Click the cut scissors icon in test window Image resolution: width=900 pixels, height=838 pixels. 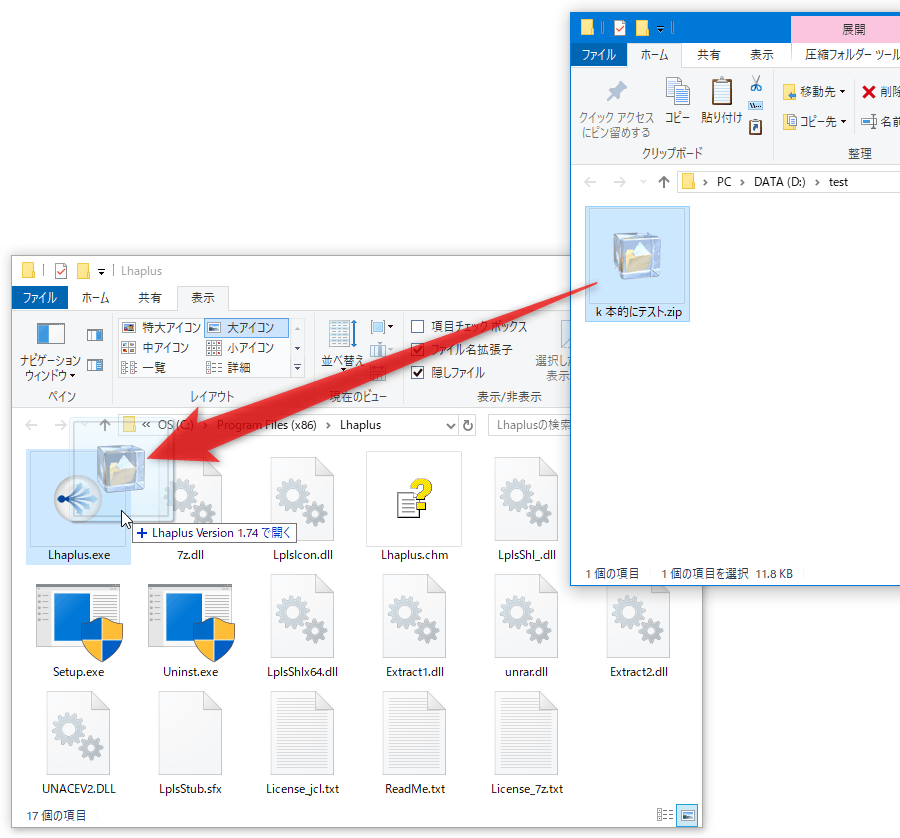point(756,84)
